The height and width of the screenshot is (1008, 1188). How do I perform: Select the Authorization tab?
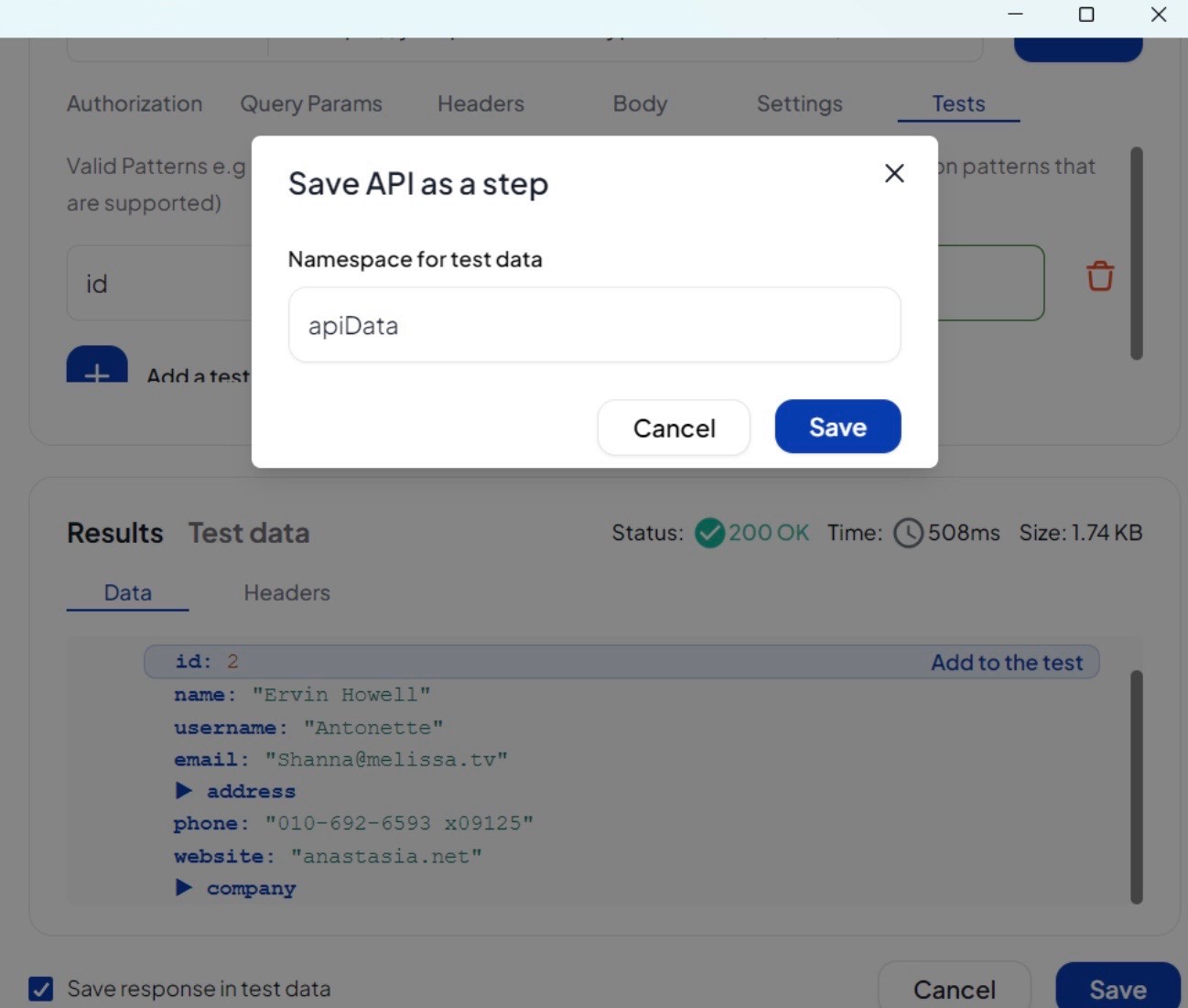tap(134, 103)
